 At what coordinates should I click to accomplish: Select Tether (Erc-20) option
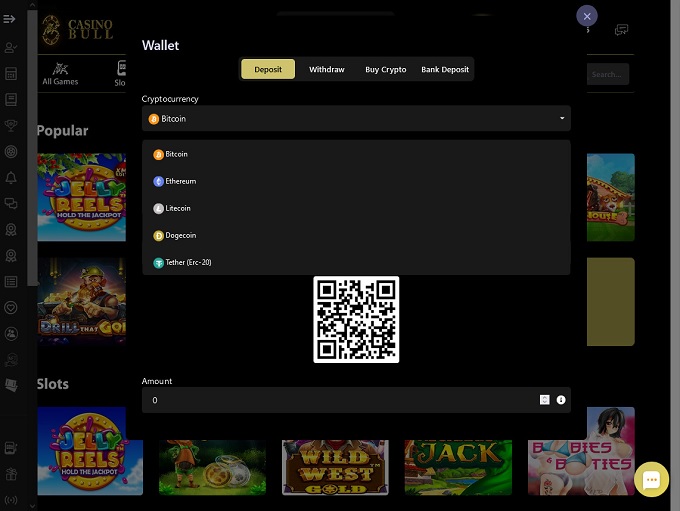(188, 263)
